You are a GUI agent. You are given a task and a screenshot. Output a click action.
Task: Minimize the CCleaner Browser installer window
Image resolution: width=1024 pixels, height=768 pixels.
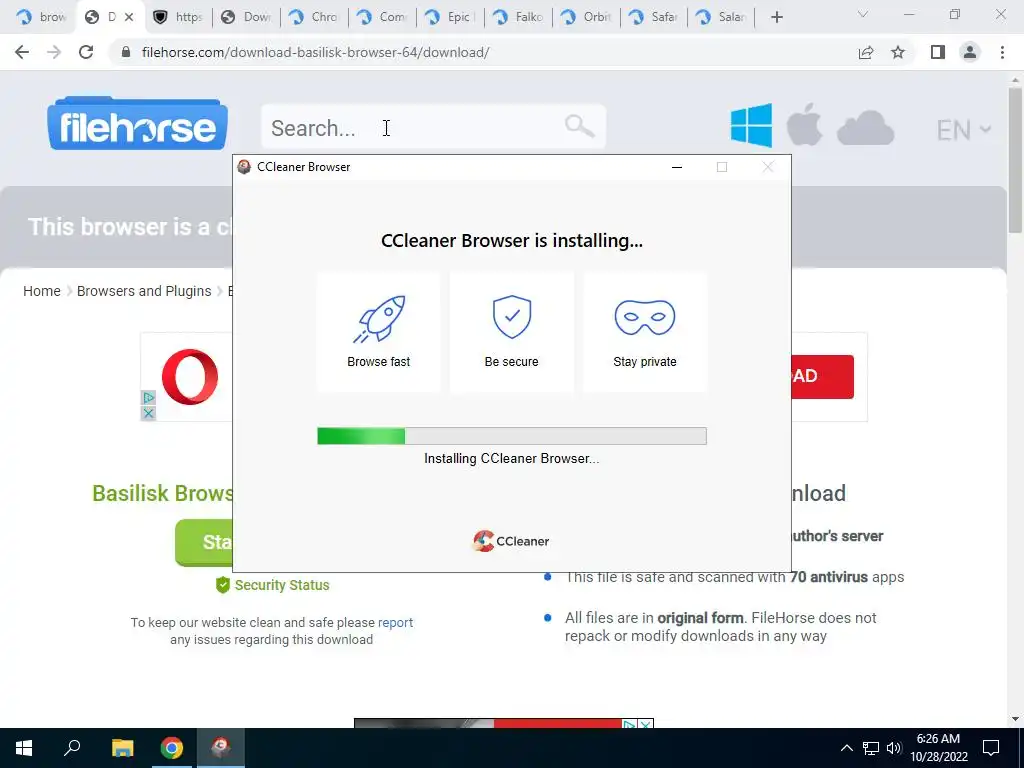677,167
